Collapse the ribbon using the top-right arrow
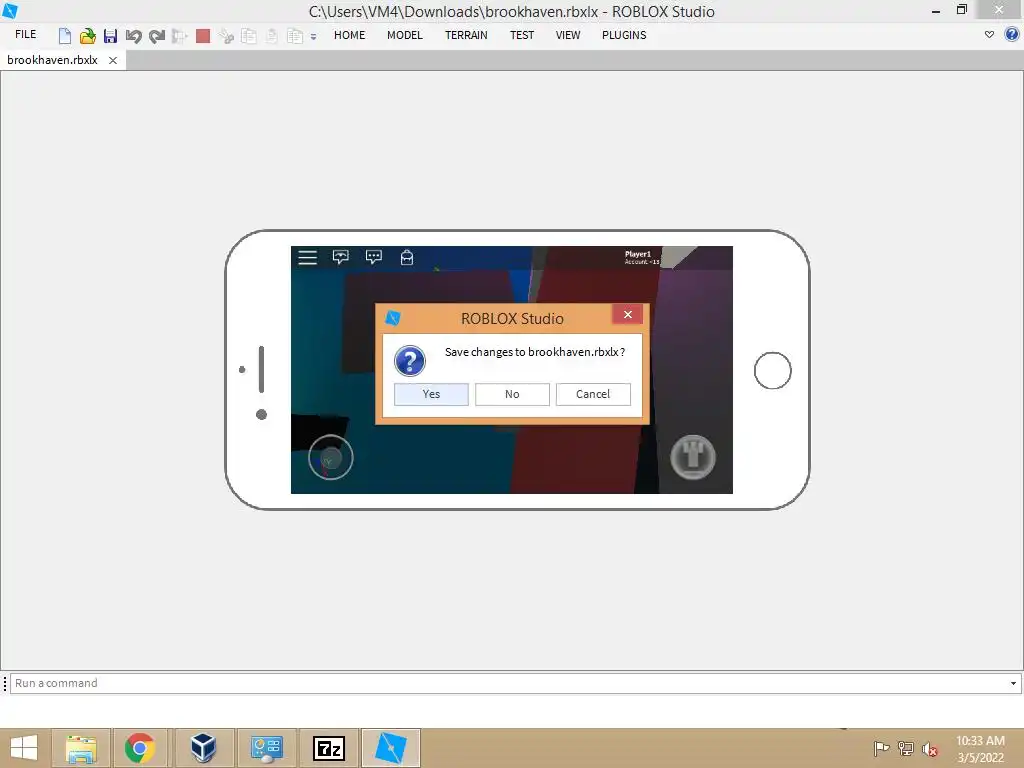 click(x=989, y=35)
